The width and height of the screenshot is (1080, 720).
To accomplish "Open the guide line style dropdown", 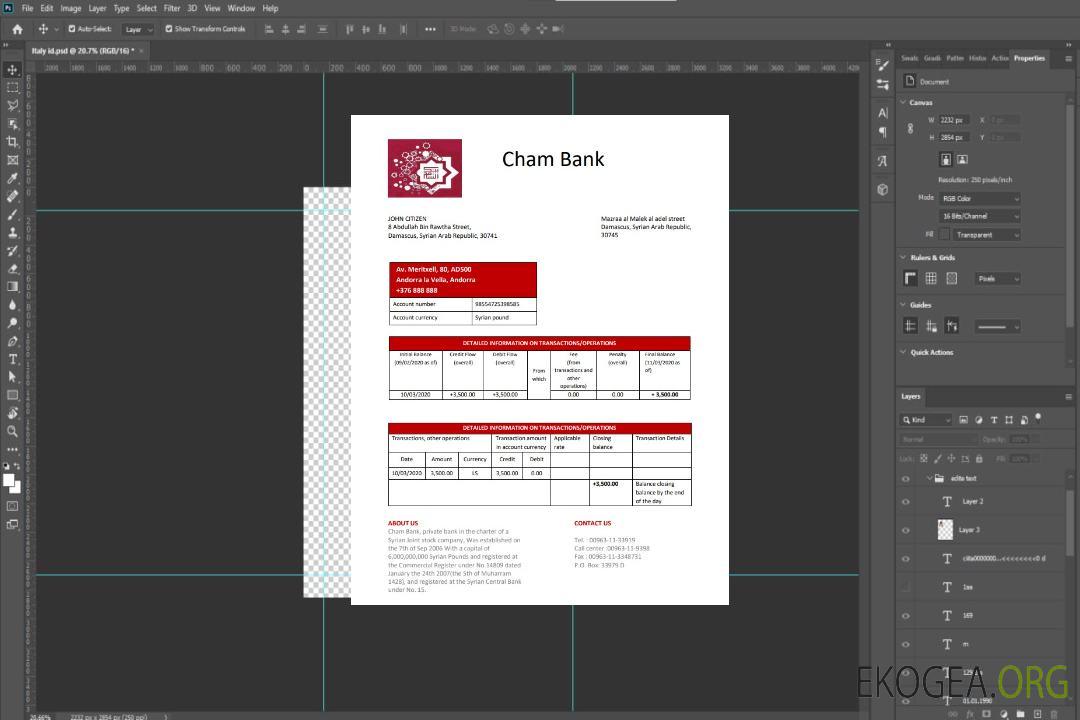I will (x=998, y=327).
